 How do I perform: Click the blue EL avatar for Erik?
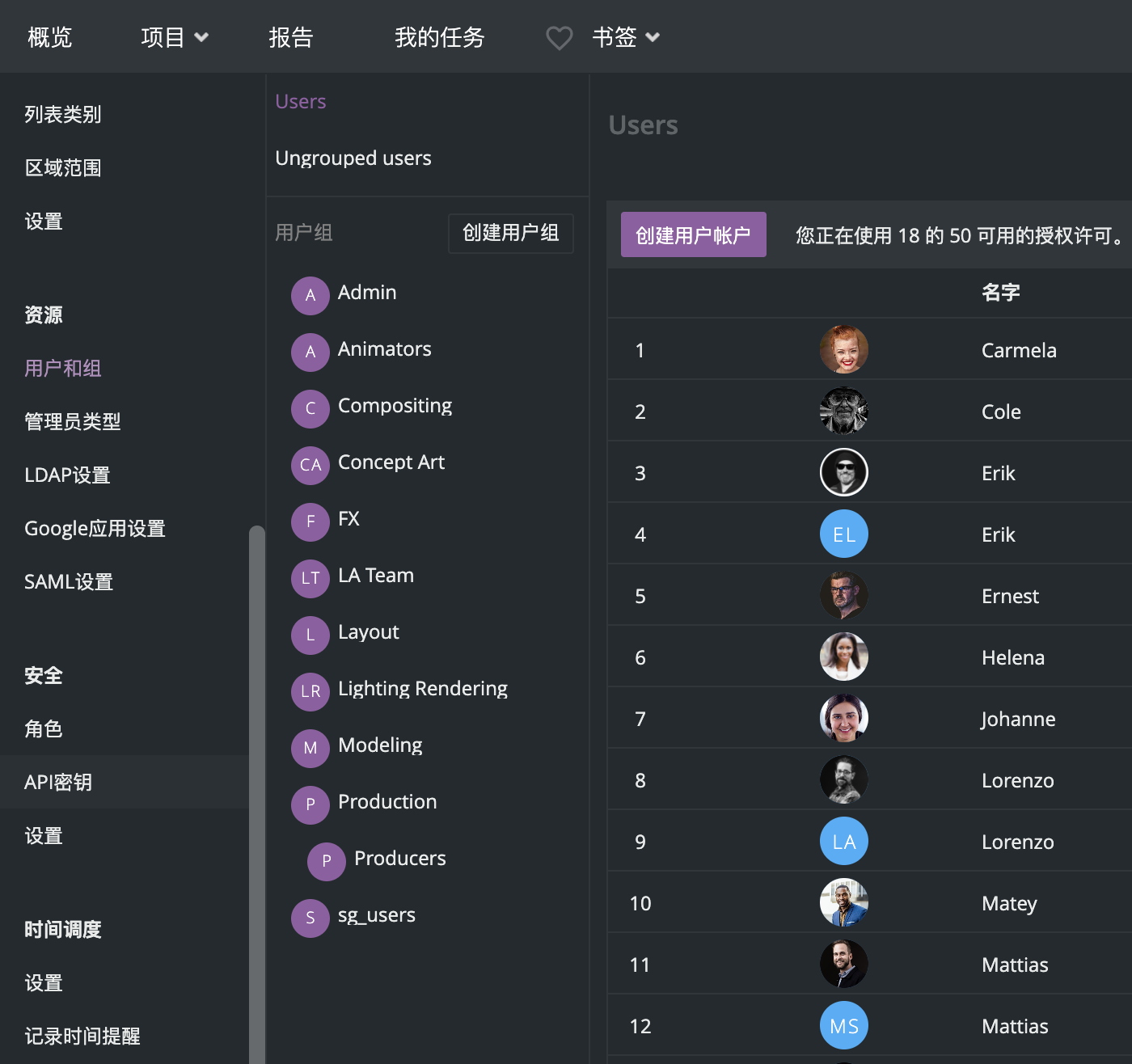point(843,534)
